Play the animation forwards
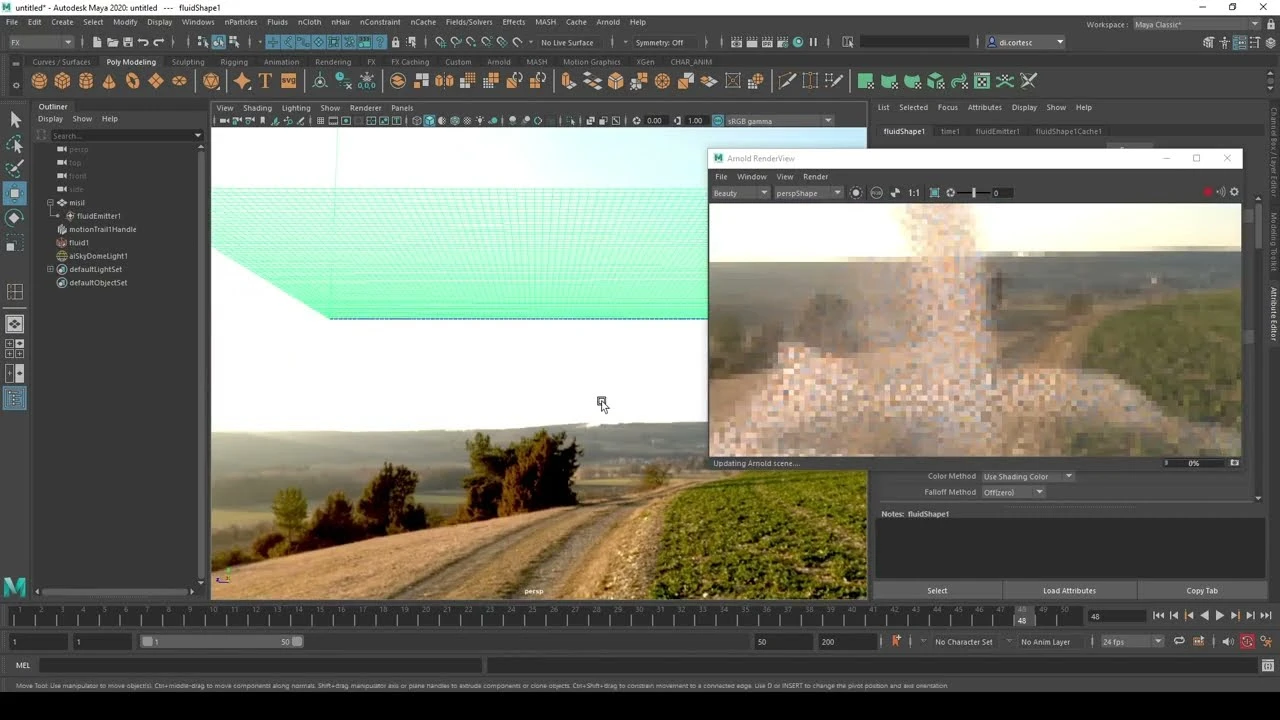This screenshot has width=1280, height=720. pos(1219,616)
